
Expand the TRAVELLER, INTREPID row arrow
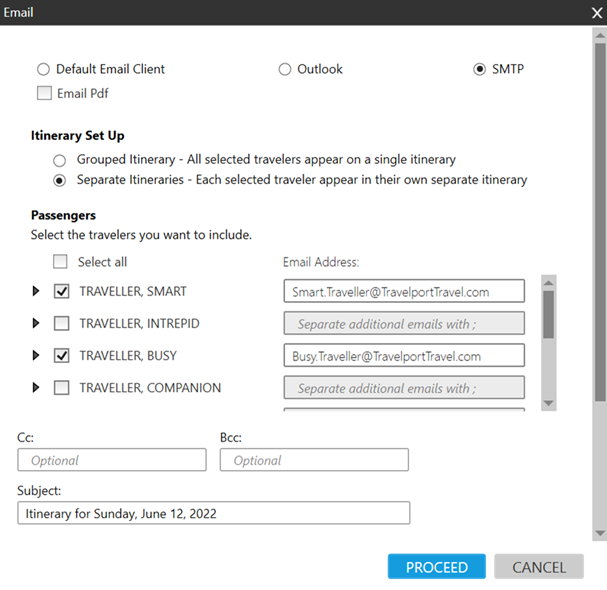pyautogui.click(x=37, y=324)
